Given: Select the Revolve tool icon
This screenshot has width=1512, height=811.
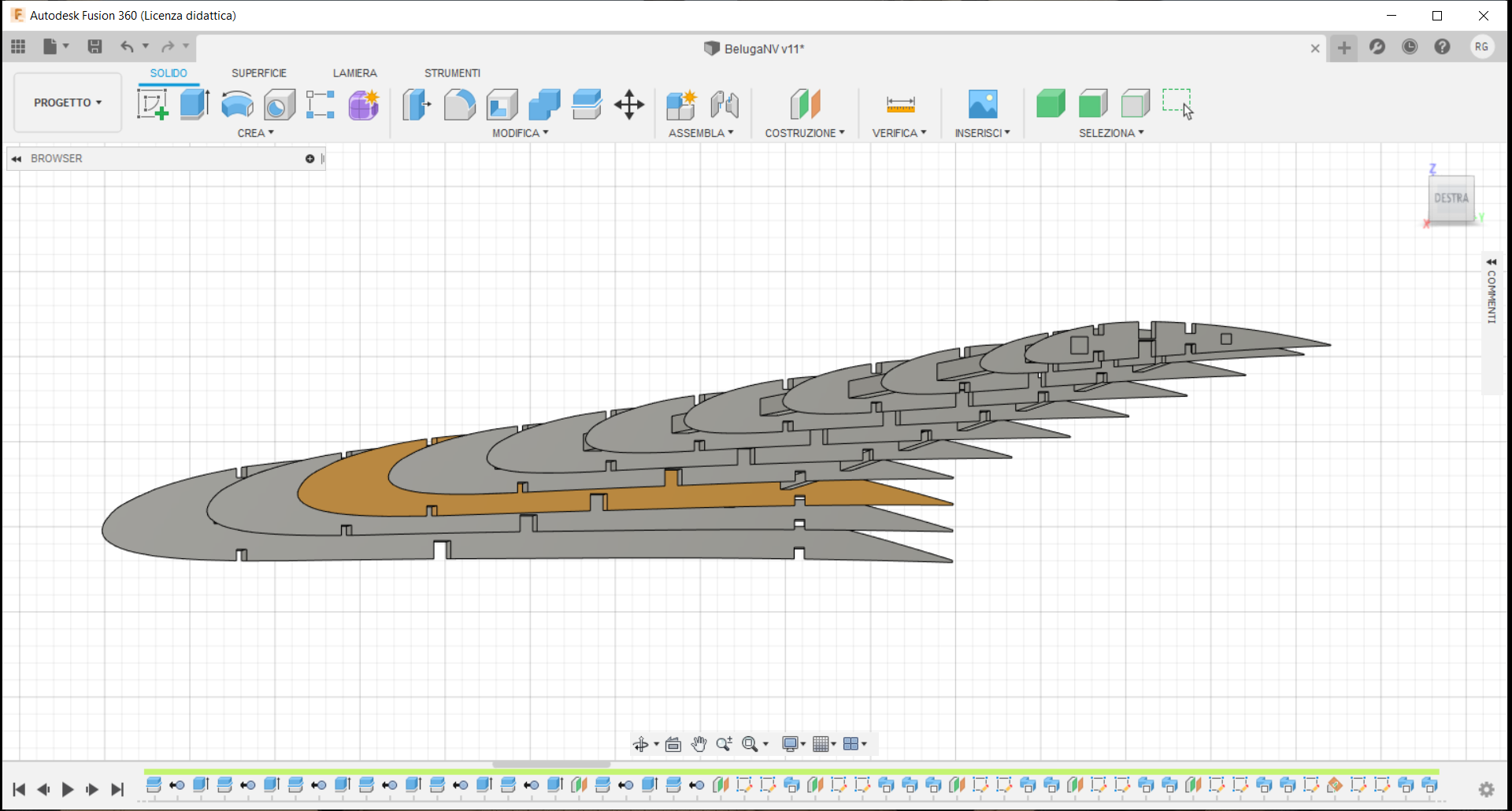Looking at the screenshot, I should tap(237, 104).
